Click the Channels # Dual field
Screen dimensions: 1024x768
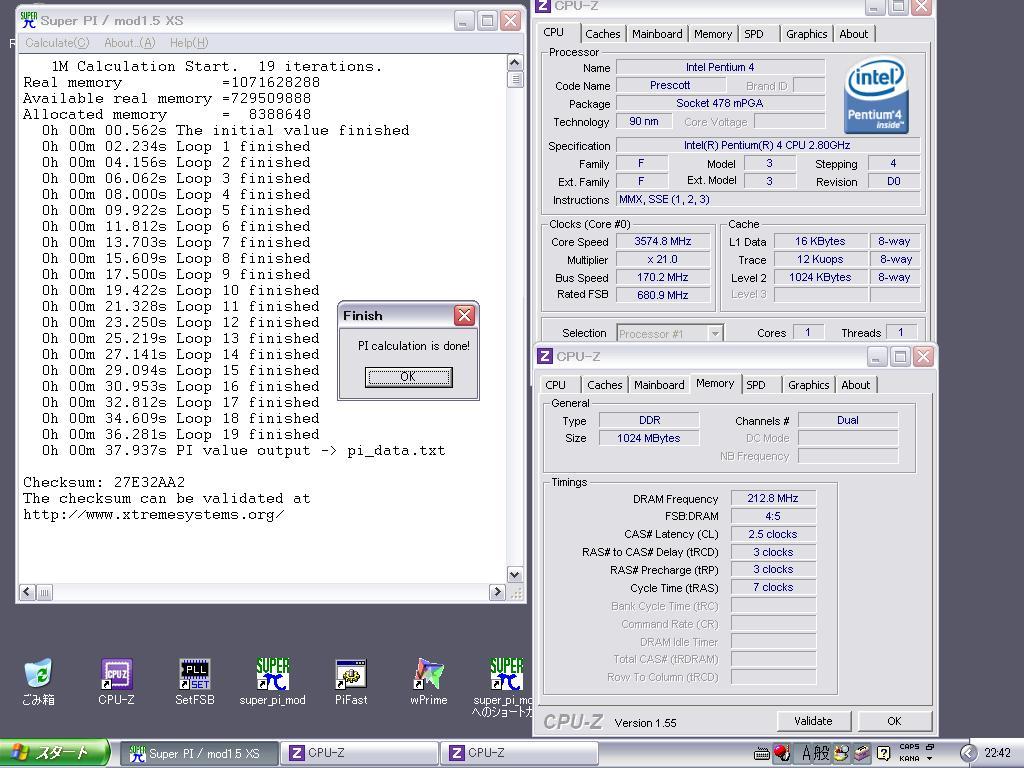tap(848, 420)
